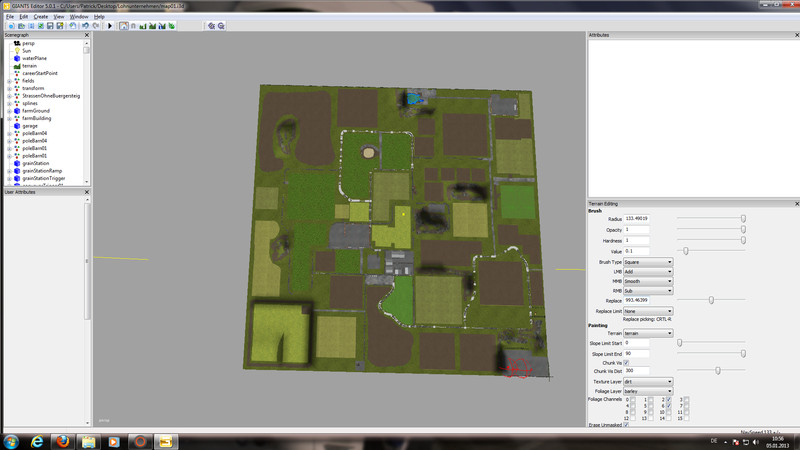Click the terrain node green icon

coord(17,66)
